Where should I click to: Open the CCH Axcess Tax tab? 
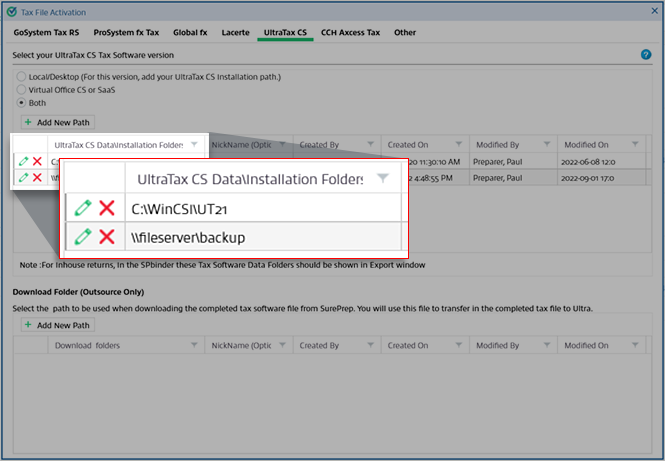tap(350, 33)
